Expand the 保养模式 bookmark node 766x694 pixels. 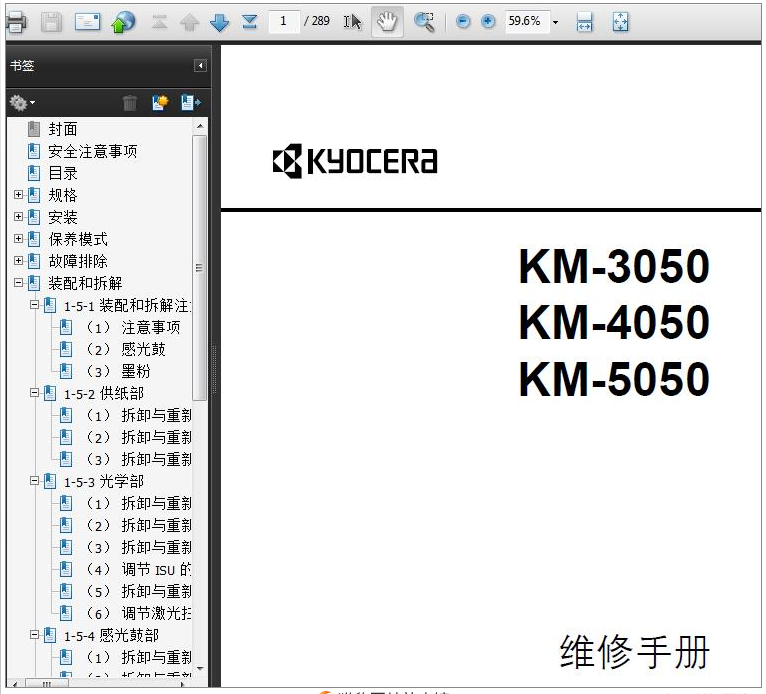pos(19,239)
